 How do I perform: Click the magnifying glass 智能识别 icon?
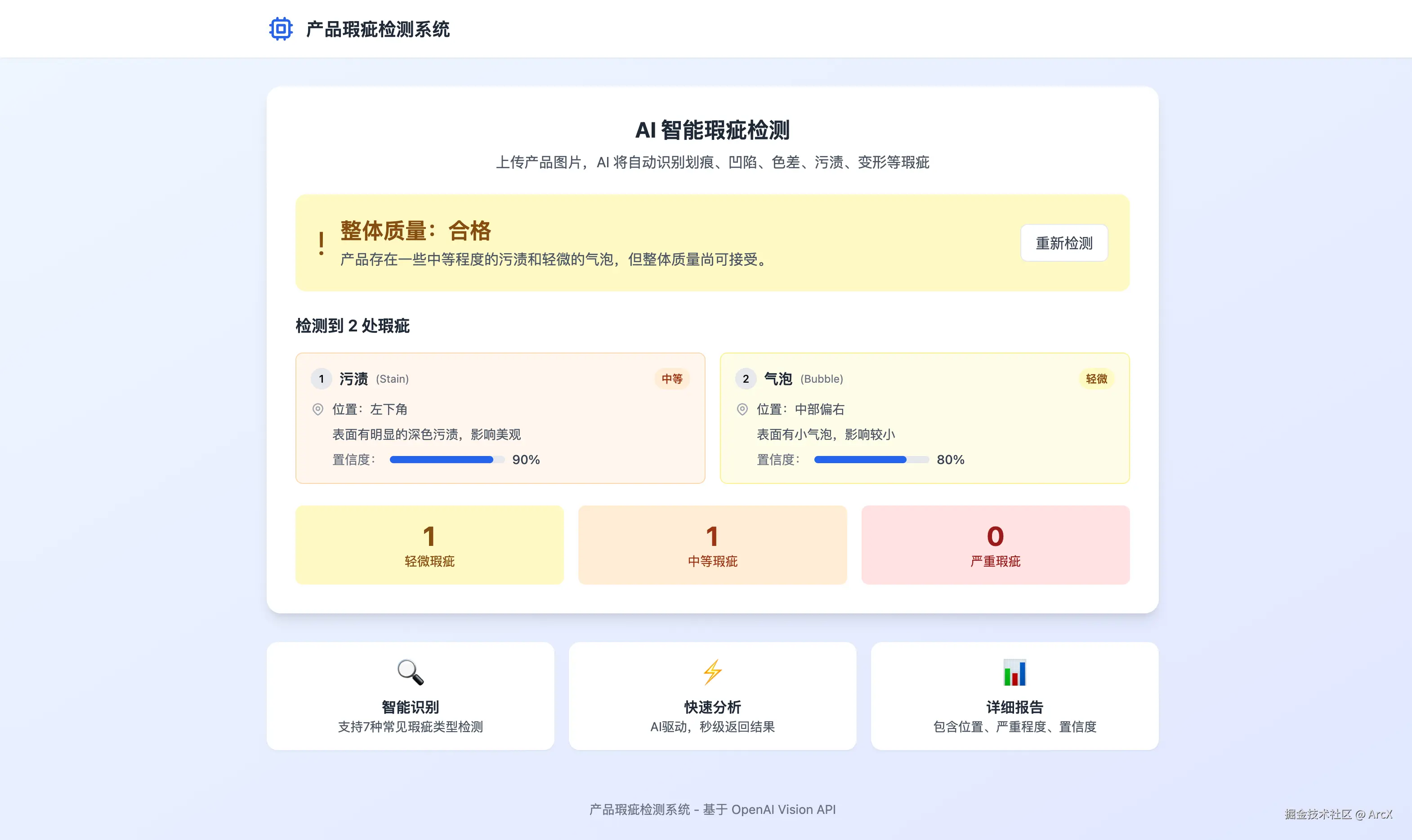(410, 672)
